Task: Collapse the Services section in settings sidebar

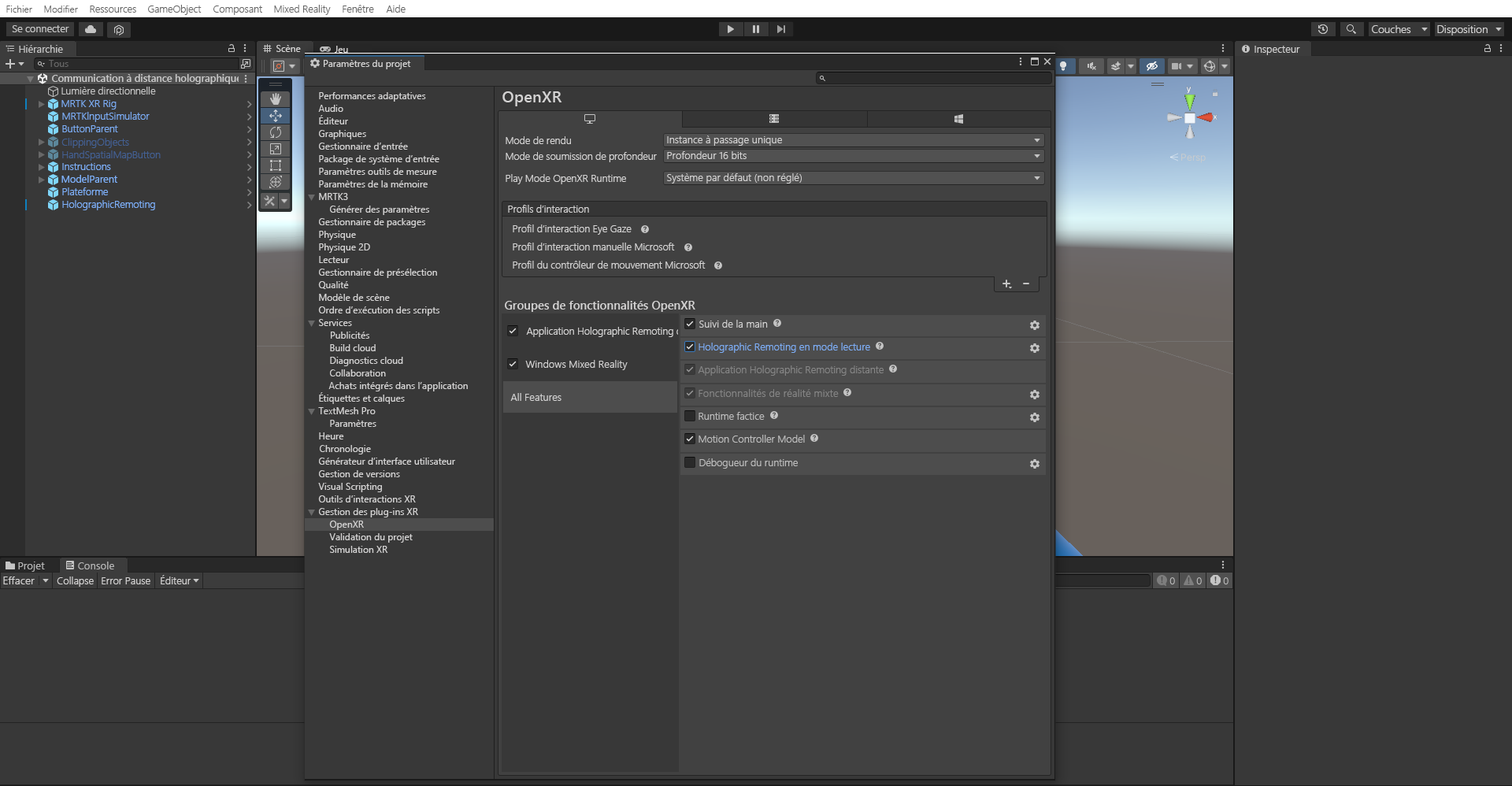Action: (312, 322)
